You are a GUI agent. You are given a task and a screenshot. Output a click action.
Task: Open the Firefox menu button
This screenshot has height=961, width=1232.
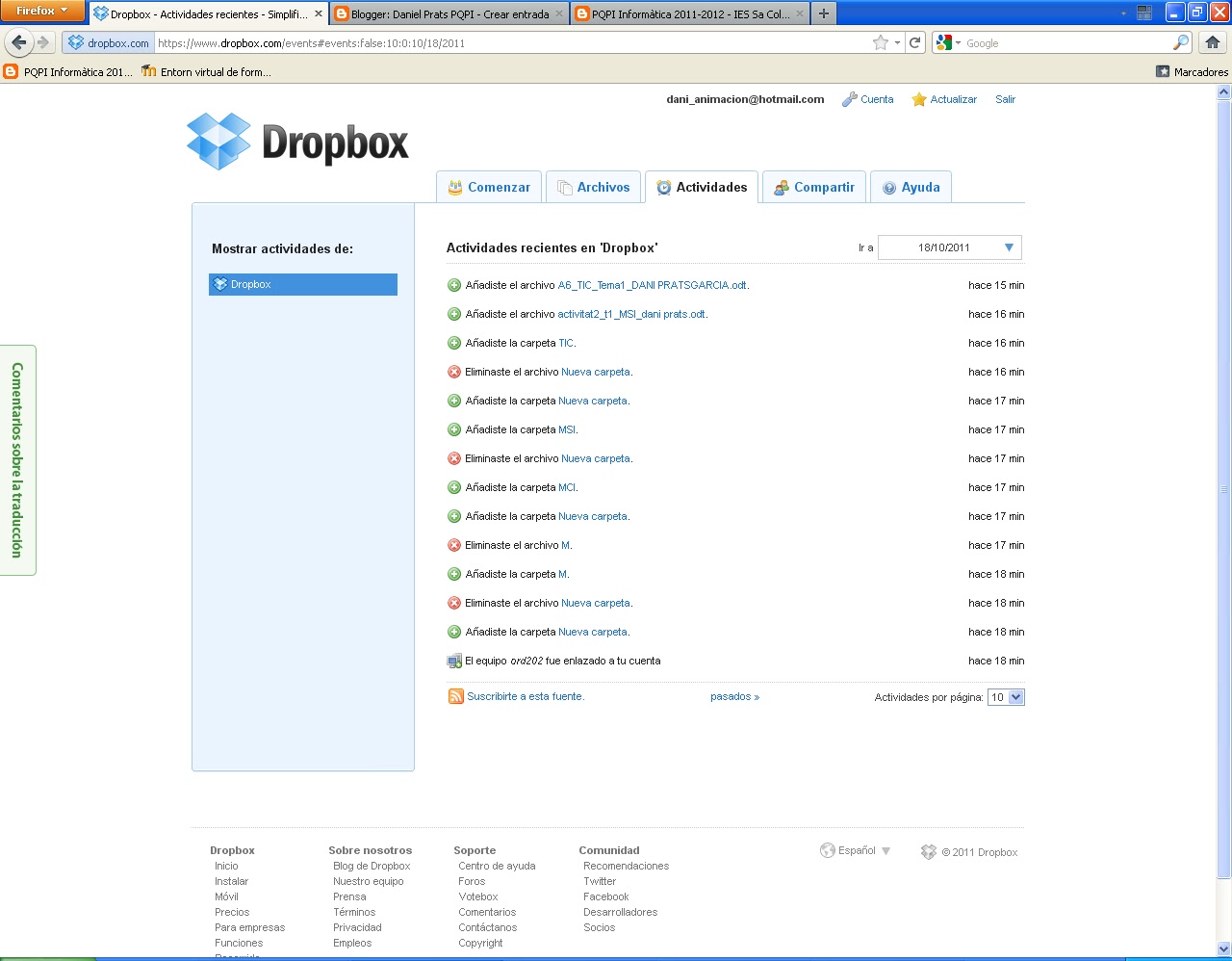pyautogui.click(x=41, y=11)
